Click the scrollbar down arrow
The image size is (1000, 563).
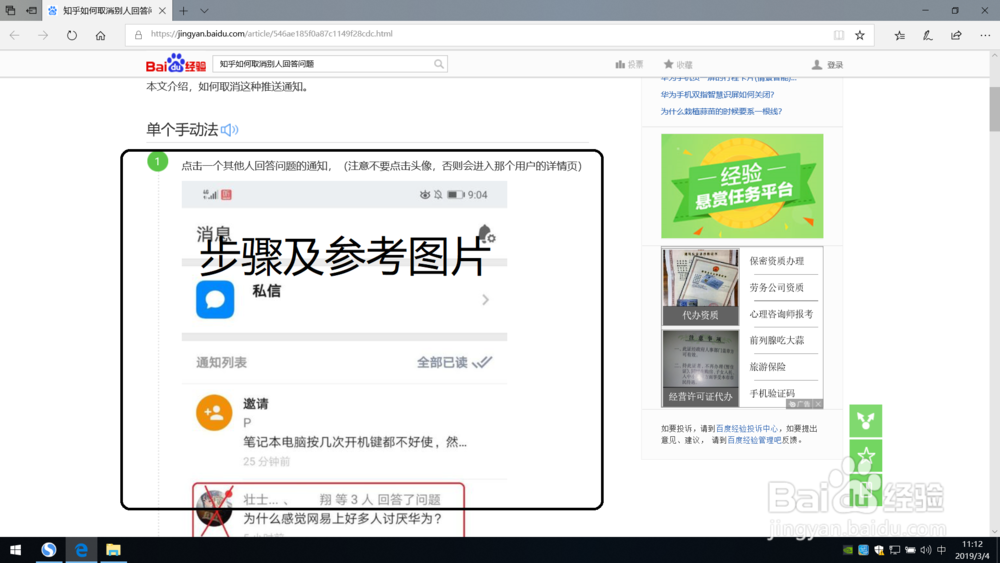pos(994,531)
